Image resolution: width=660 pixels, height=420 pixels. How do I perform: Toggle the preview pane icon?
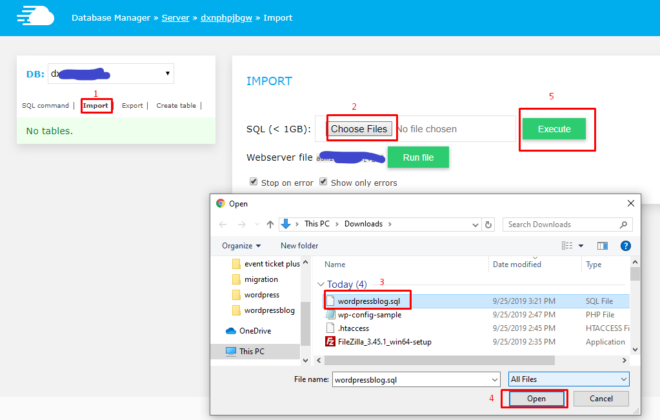pos(602,246)
